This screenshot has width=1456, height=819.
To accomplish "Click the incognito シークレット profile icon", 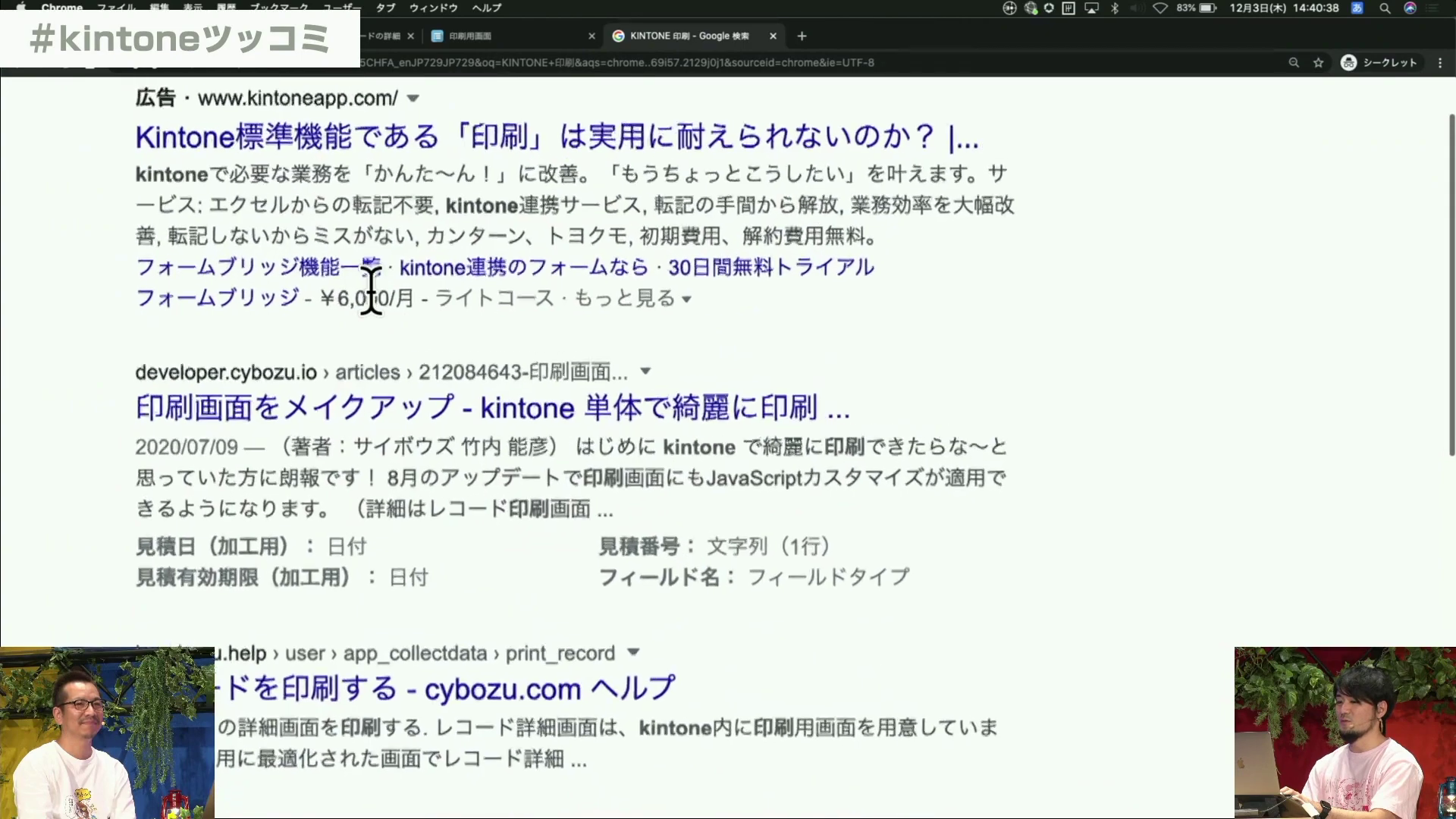I will point(1348,63).
